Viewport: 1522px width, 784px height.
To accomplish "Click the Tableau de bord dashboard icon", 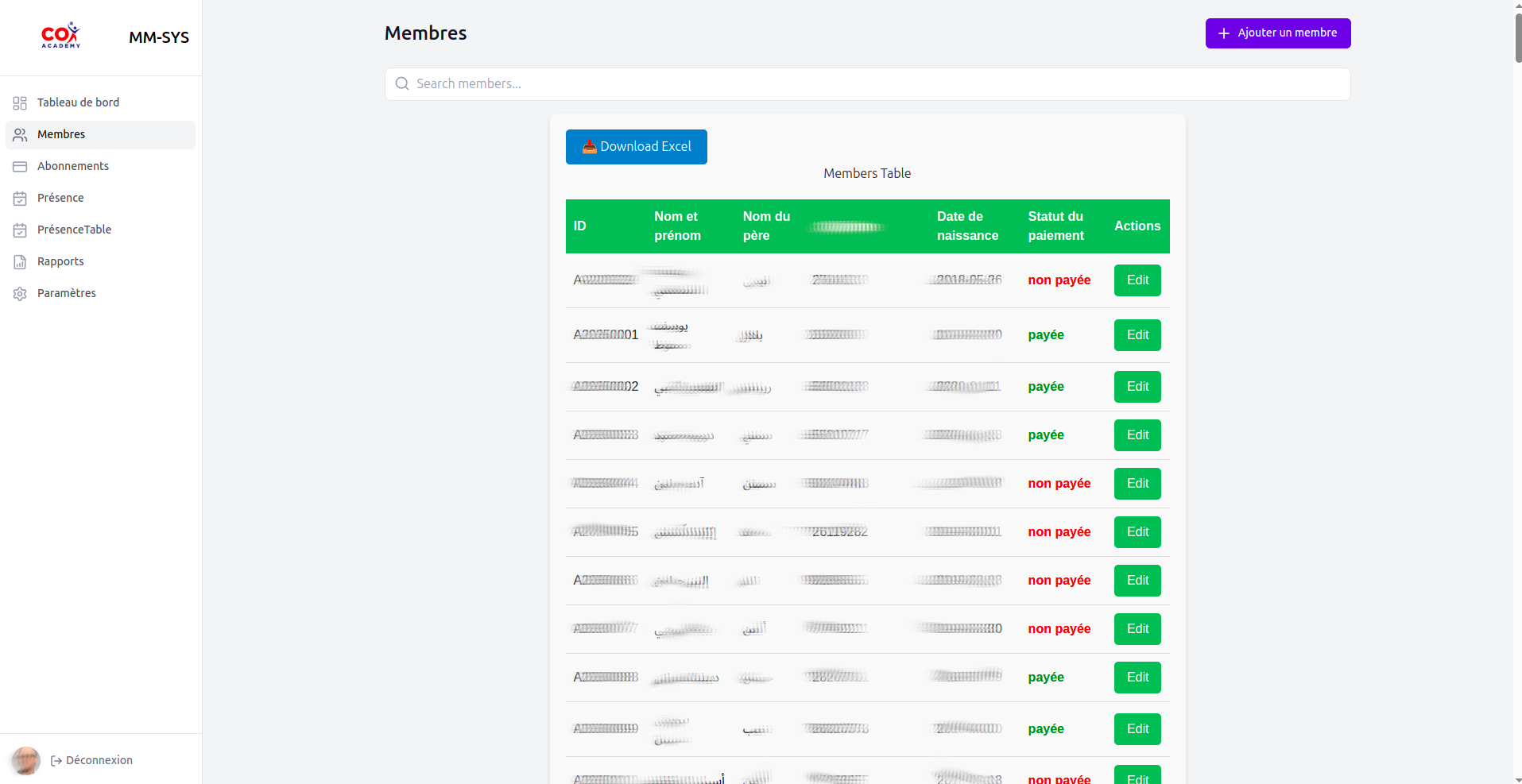I will point(20,103).
